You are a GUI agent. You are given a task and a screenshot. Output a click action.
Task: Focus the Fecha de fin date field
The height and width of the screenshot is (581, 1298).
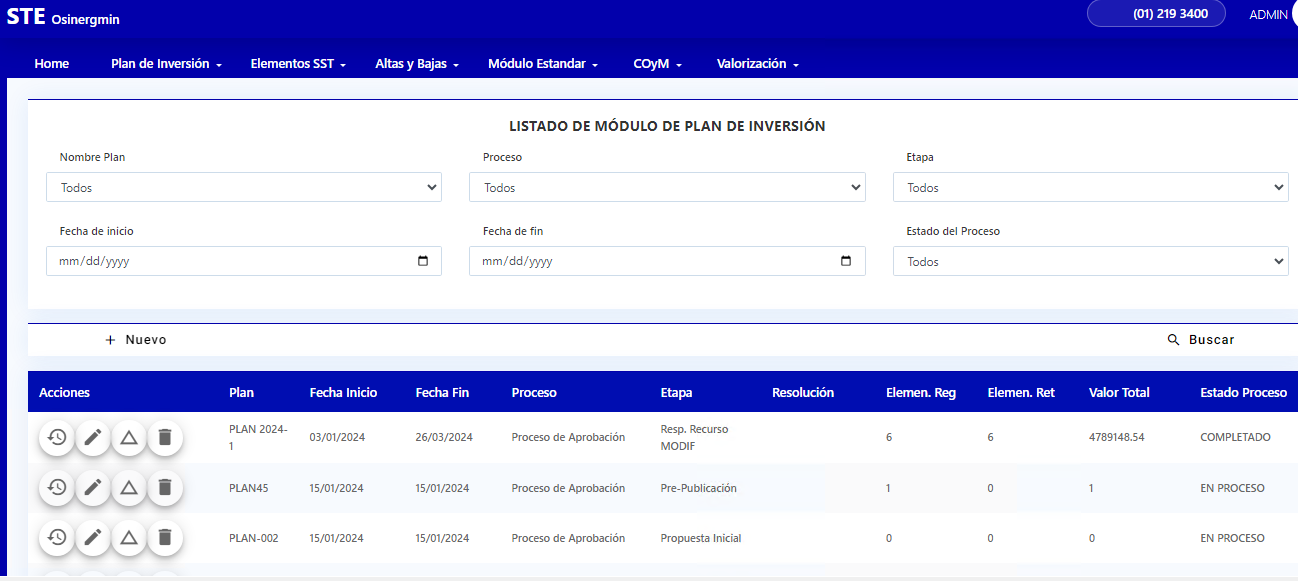click(667, 261)
